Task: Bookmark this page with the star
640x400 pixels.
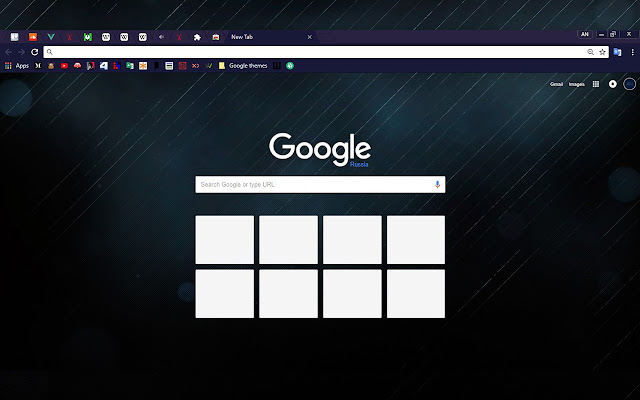Action: [602, 52]
